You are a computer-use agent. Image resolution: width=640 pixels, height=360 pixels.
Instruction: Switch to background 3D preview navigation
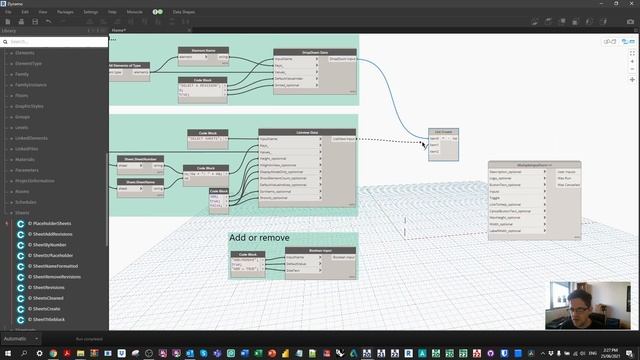(609, 42)
